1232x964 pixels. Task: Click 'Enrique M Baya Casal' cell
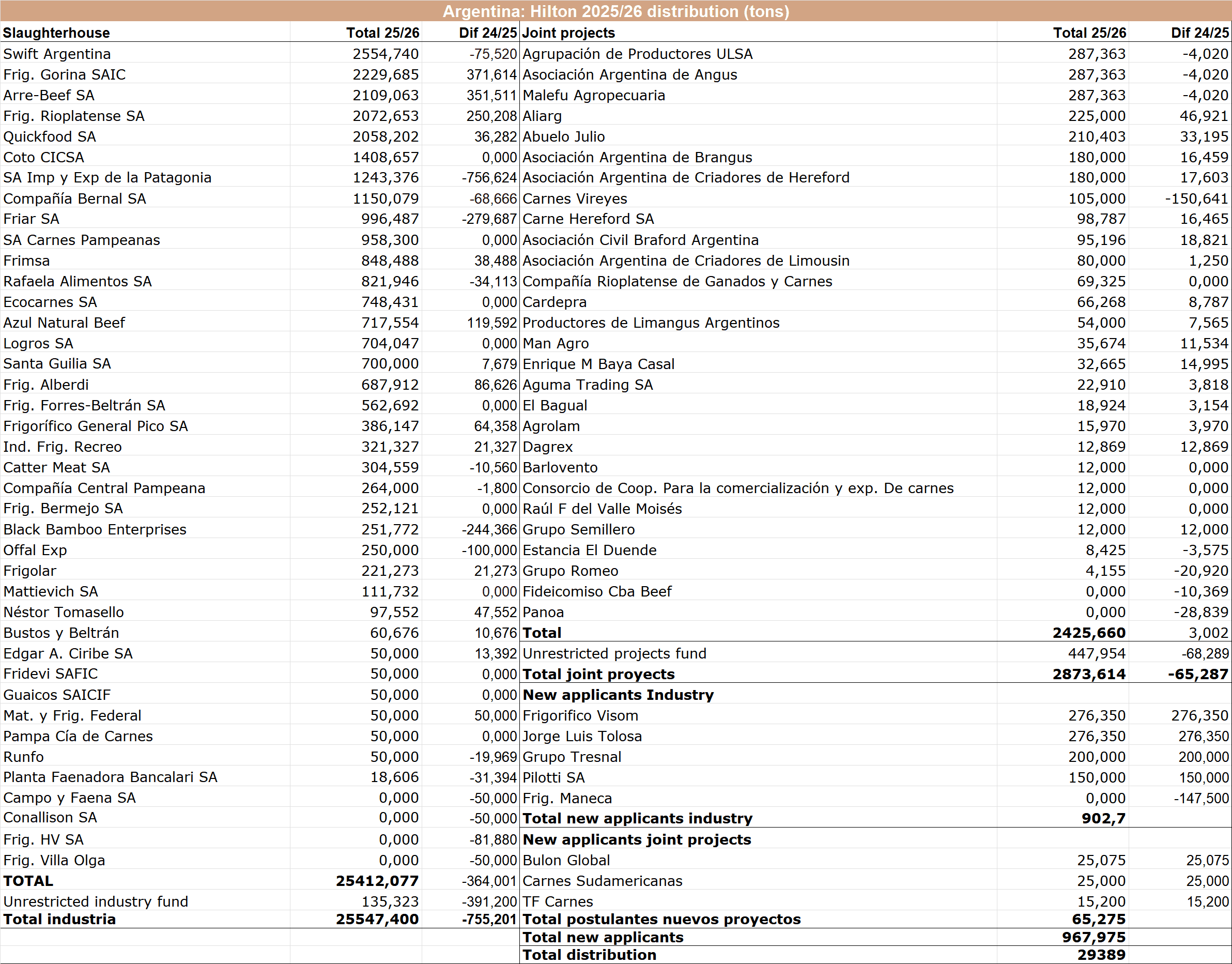[599, 364]
